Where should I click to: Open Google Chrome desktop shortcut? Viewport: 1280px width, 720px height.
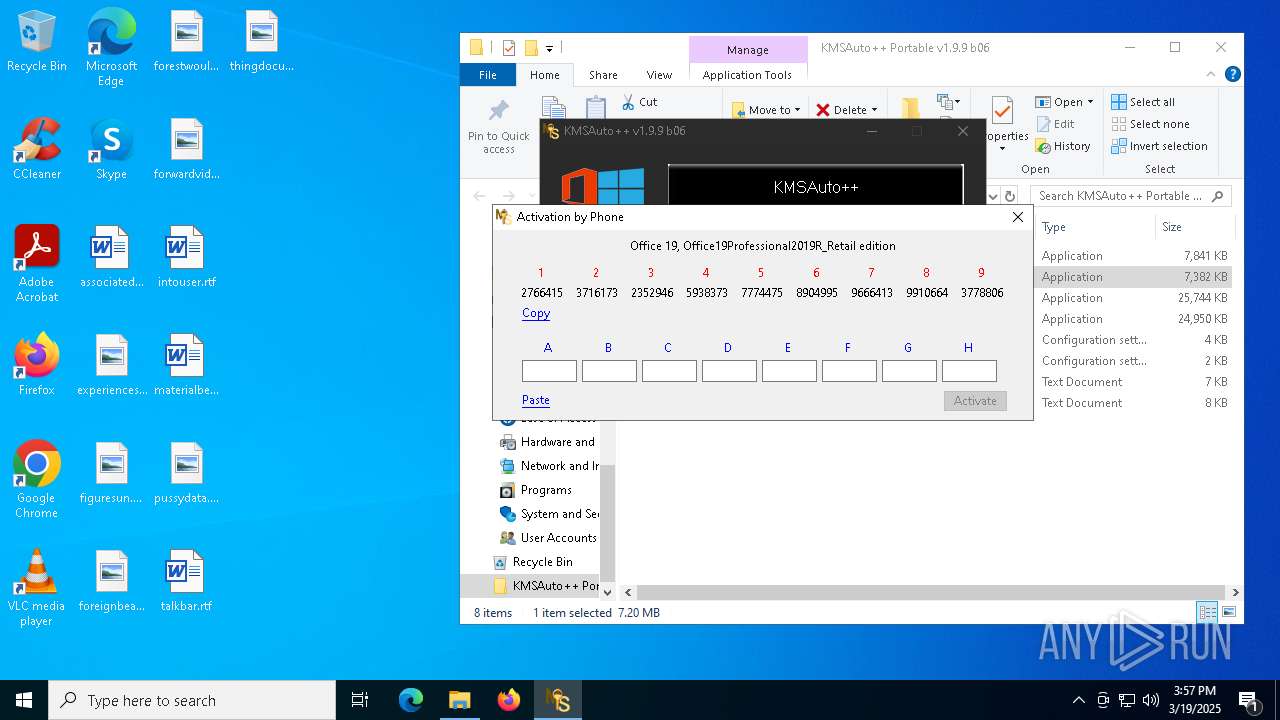click(x=37, y=480)
